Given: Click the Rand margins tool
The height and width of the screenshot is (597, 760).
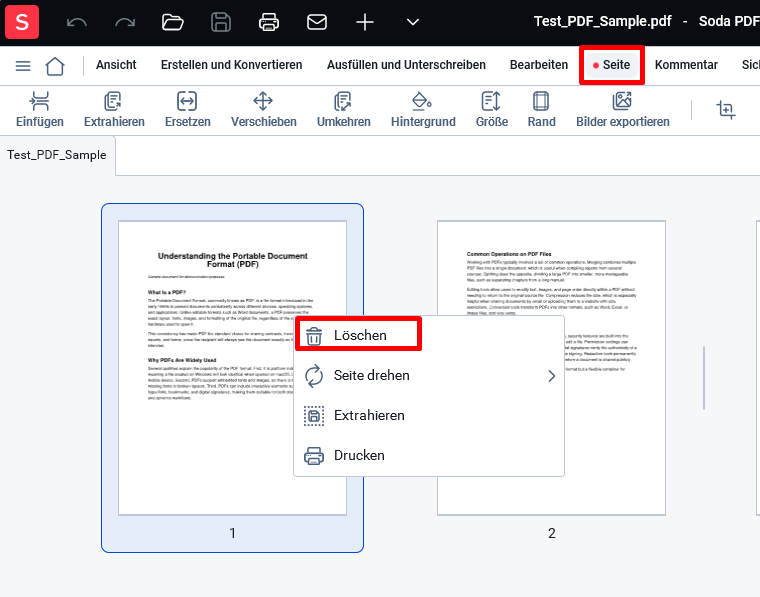Looking at the screenshot, I should [x=541, y=110].
